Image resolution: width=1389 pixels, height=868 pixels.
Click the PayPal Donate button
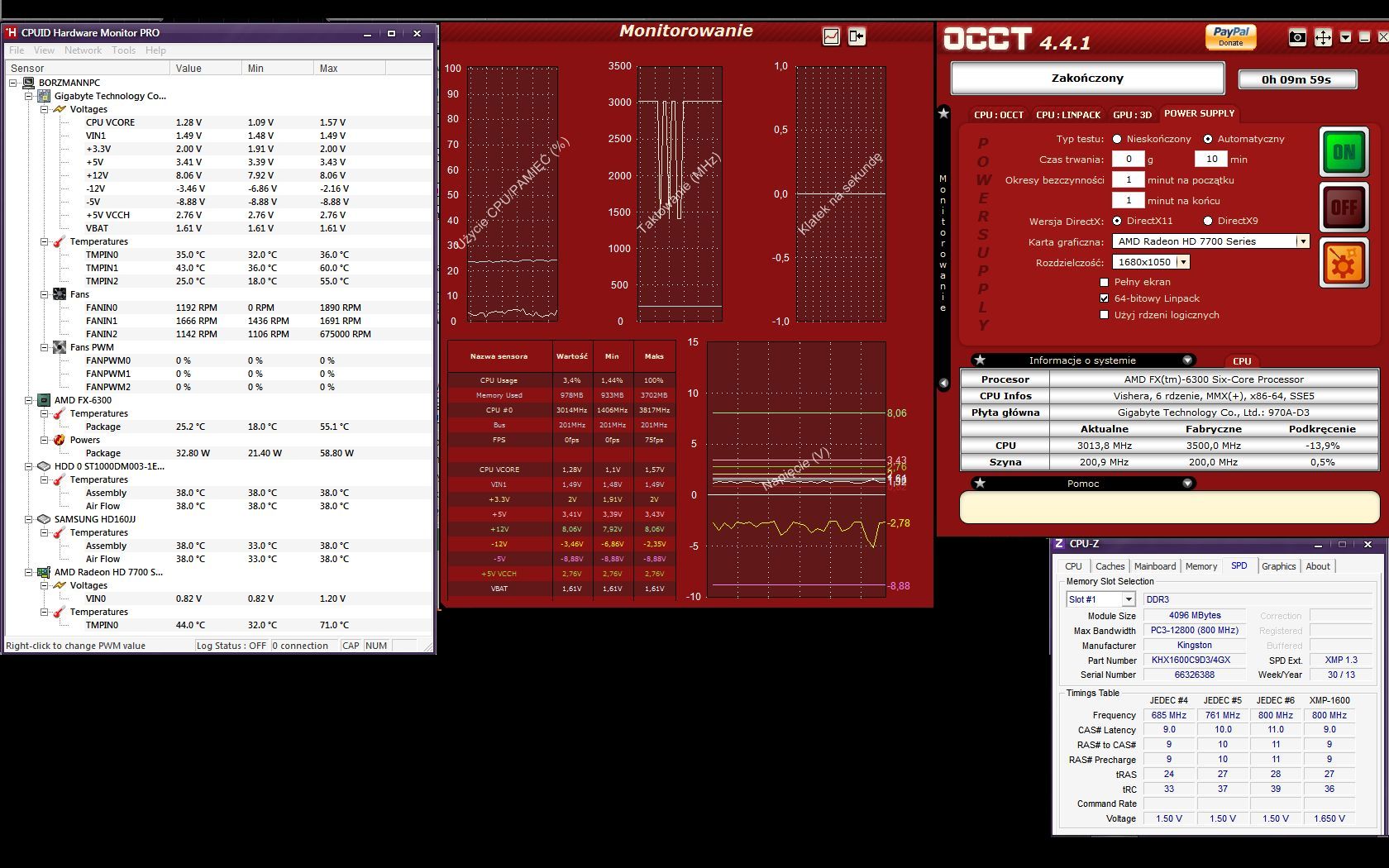(1230, 36)
